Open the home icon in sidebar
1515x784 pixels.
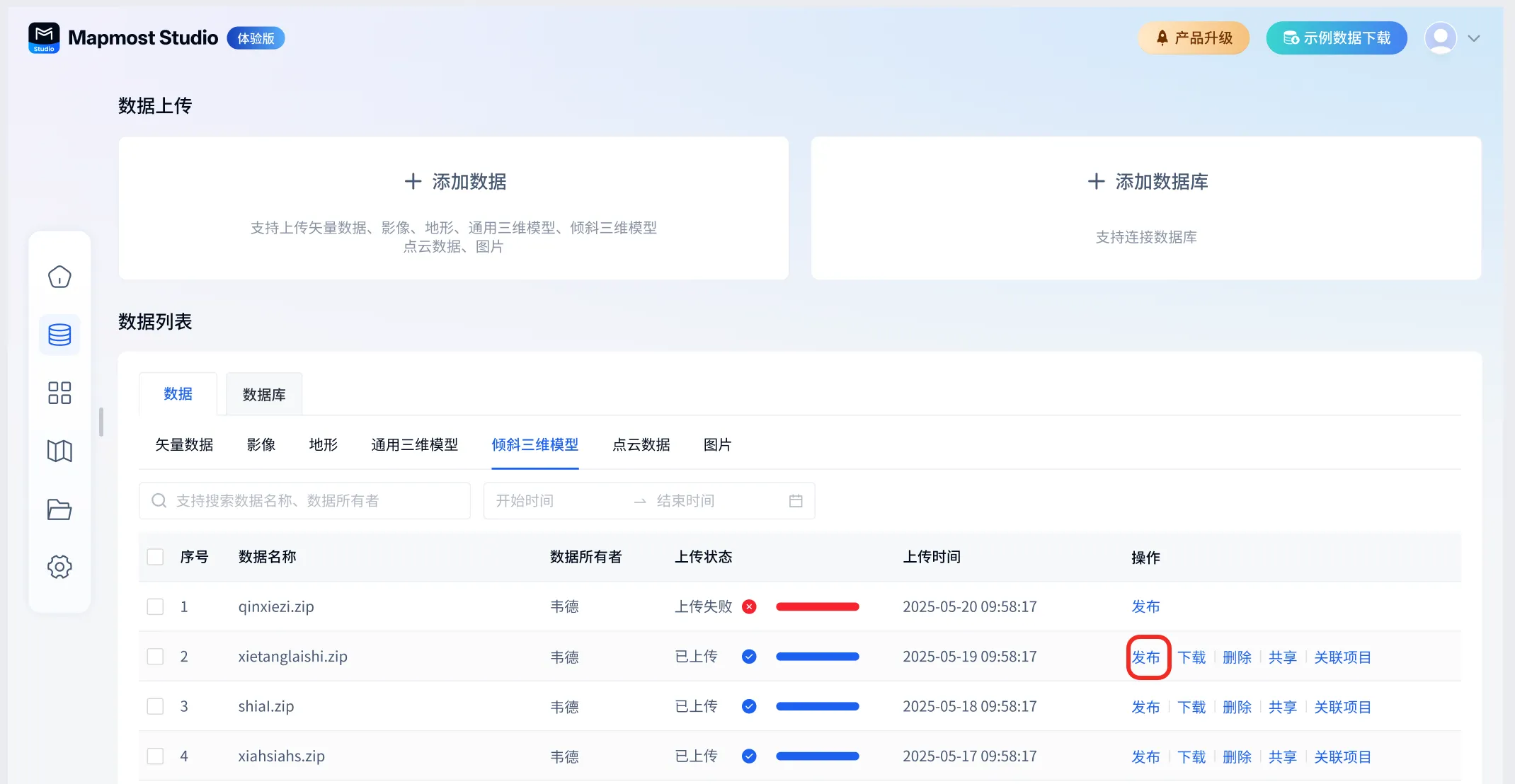59,277
